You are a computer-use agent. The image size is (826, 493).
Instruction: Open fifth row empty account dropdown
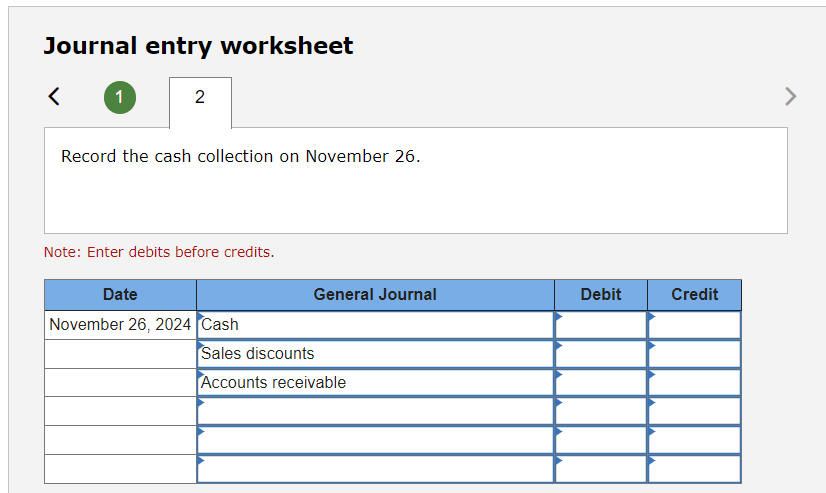coord(375,440)
